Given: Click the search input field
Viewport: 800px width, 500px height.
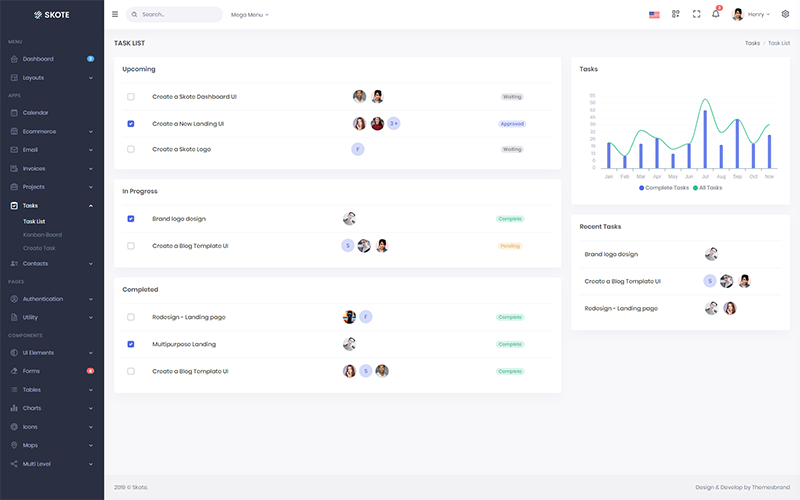Looking at the screenshot, I should [178, 15].
